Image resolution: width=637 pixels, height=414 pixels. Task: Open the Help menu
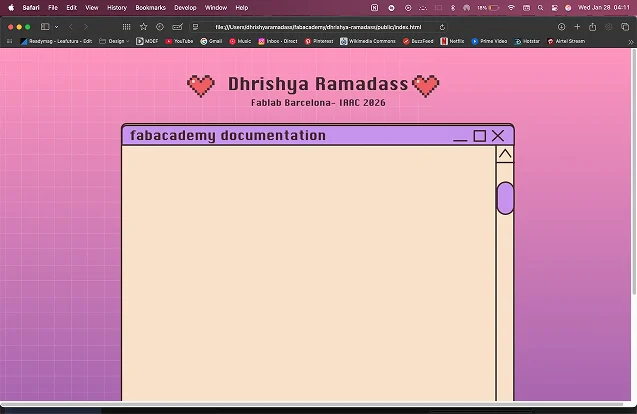pos(242,7)
